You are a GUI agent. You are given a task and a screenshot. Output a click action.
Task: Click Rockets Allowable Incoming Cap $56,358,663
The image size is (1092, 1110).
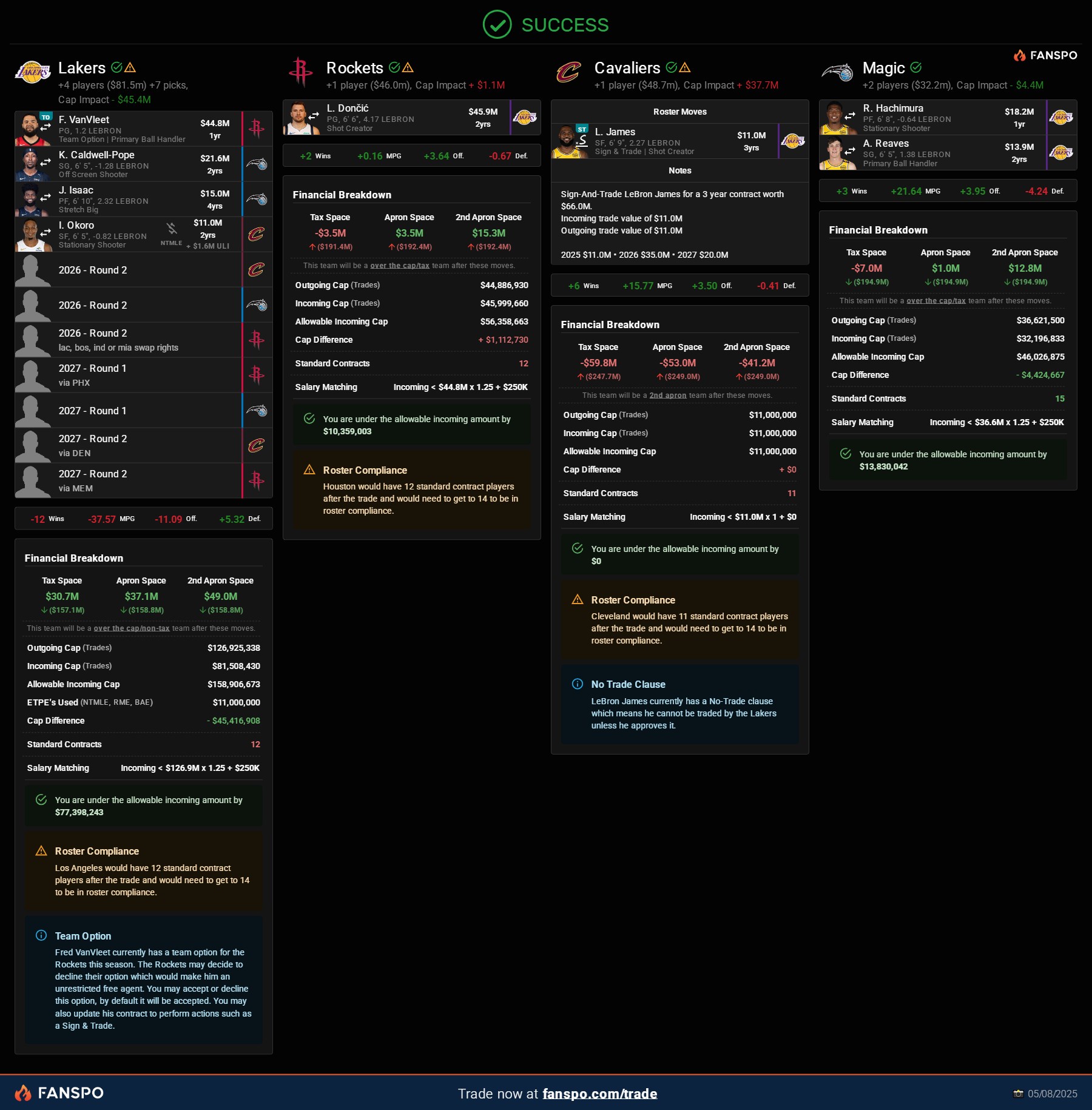[x=504, y=321]
